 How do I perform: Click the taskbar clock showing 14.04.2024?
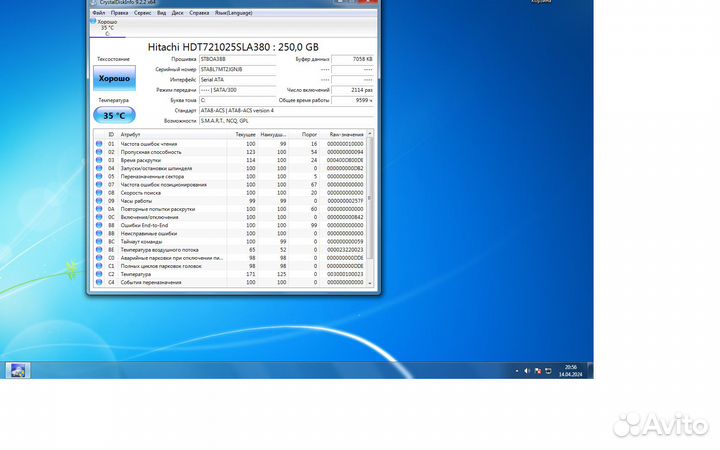(x=570, y=371)
